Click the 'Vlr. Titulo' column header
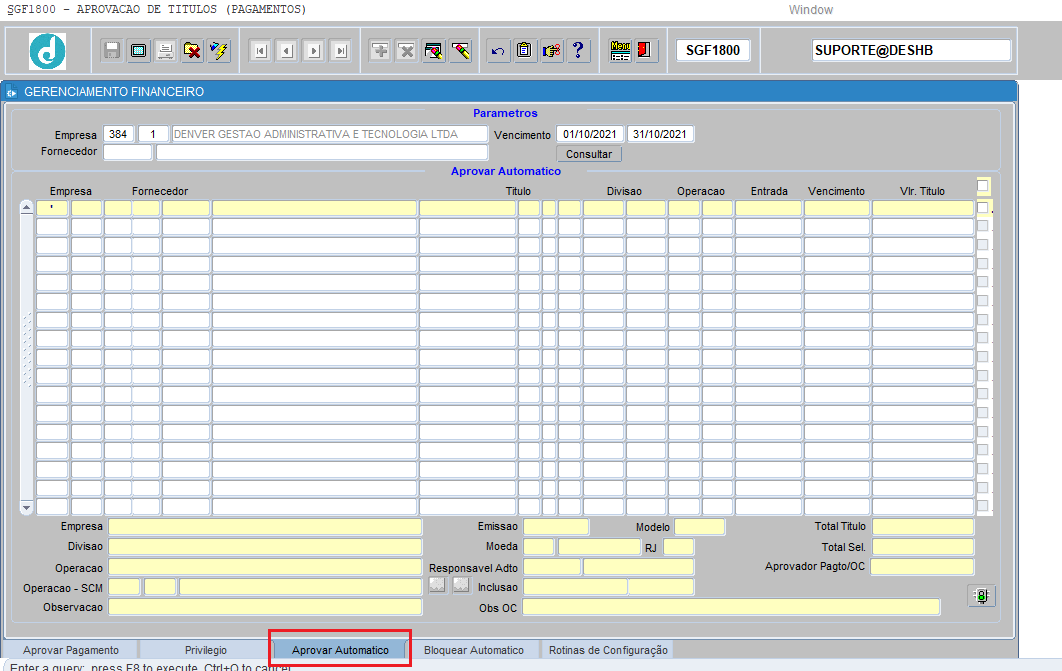The height and width of the screenshot is (671, 1062). tap(922, 191)
